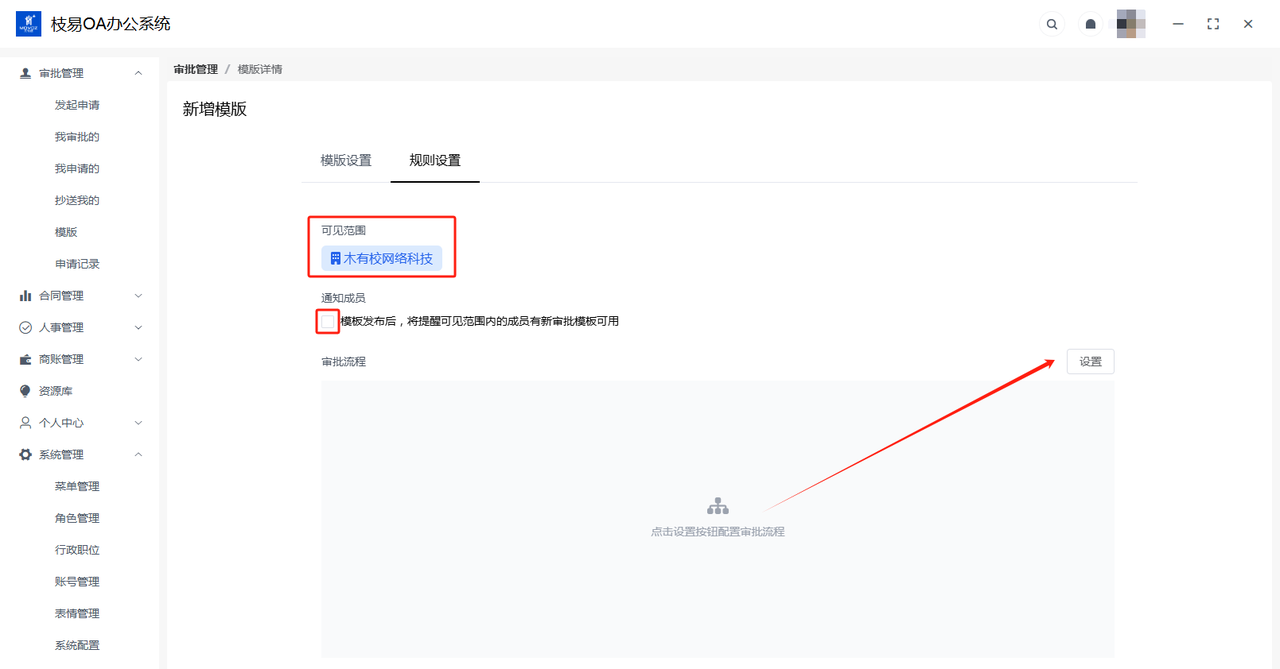The image size is (1280, 669).
Task: Enable the 通知成员 notification checkbox
Action: point(328,321)
